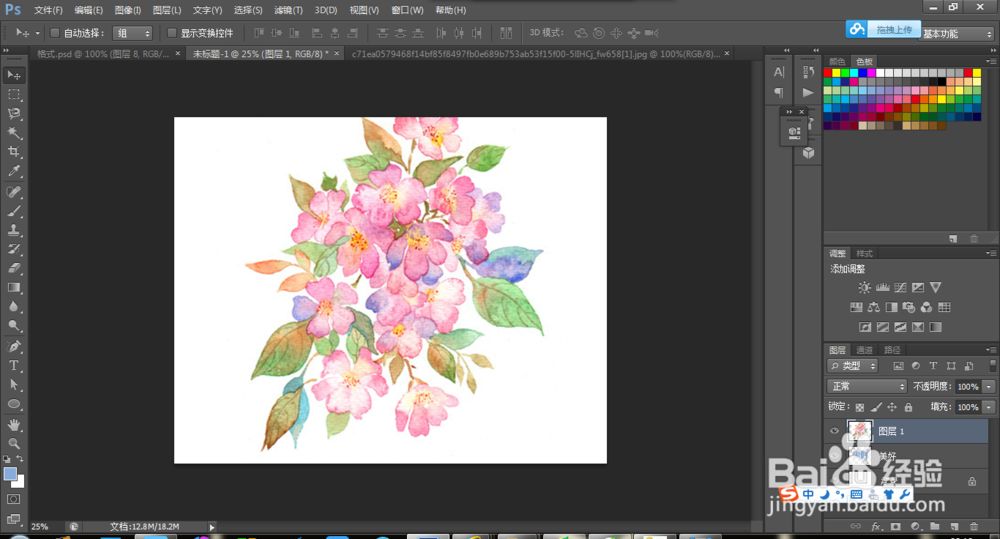
Task: Open the 滤镜(T) menu
Action: (288, 10)
